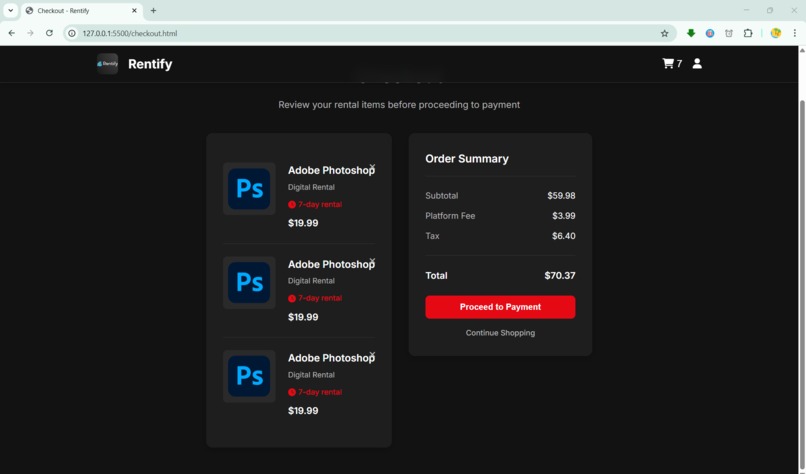The image size is (806, 474).
Task: Open the tab search dropdown arrow
Action: coord(10,10)
